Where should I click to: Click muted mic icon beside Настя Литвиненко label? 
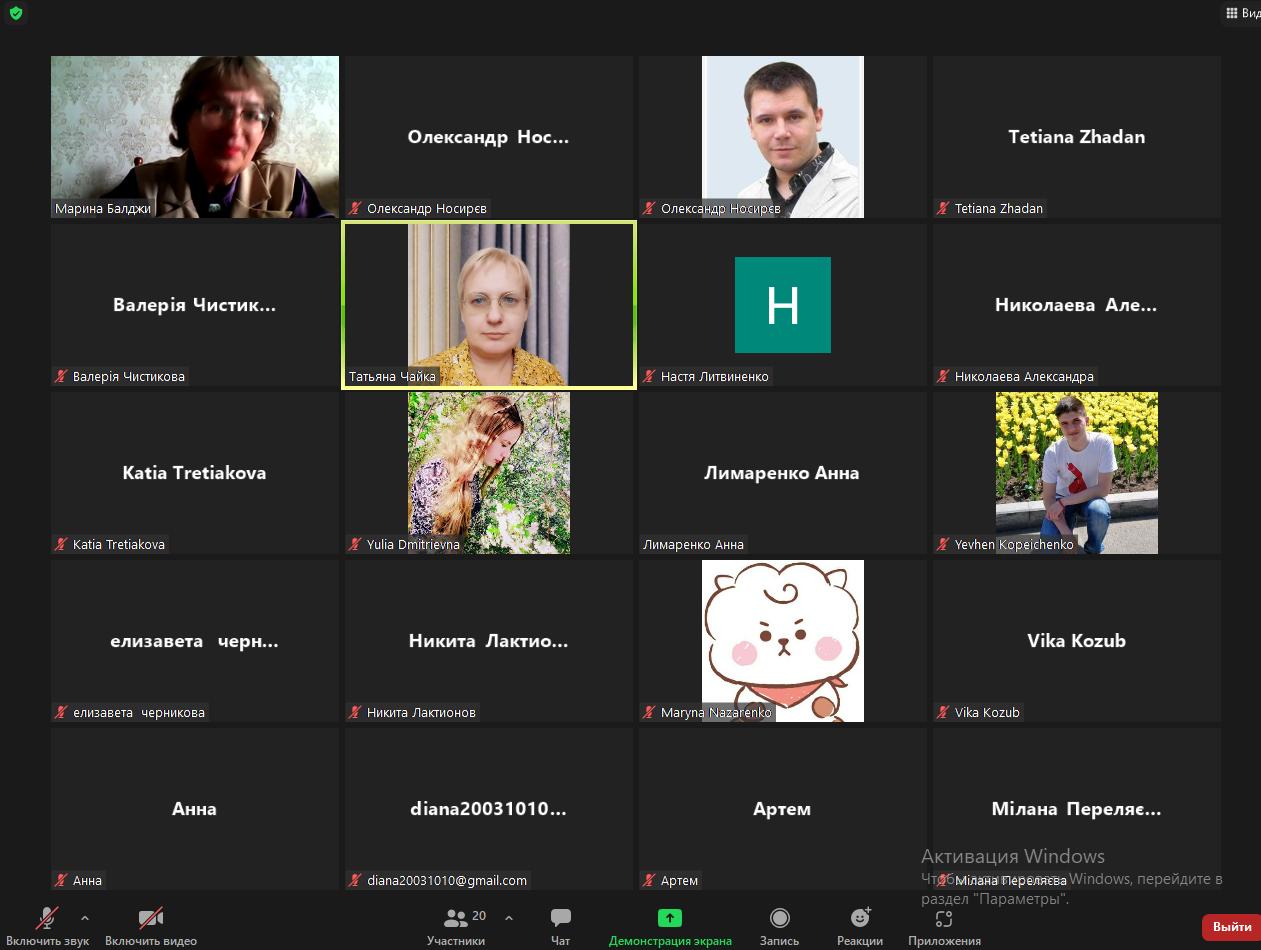[x=649, y=376]
